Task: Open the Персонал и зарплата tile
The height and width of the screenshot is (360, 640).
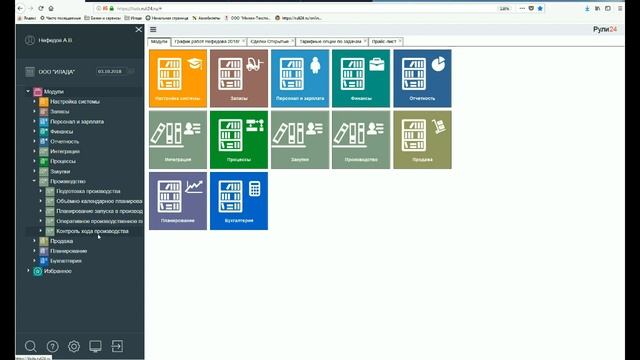Action: (x=300, y=78)
